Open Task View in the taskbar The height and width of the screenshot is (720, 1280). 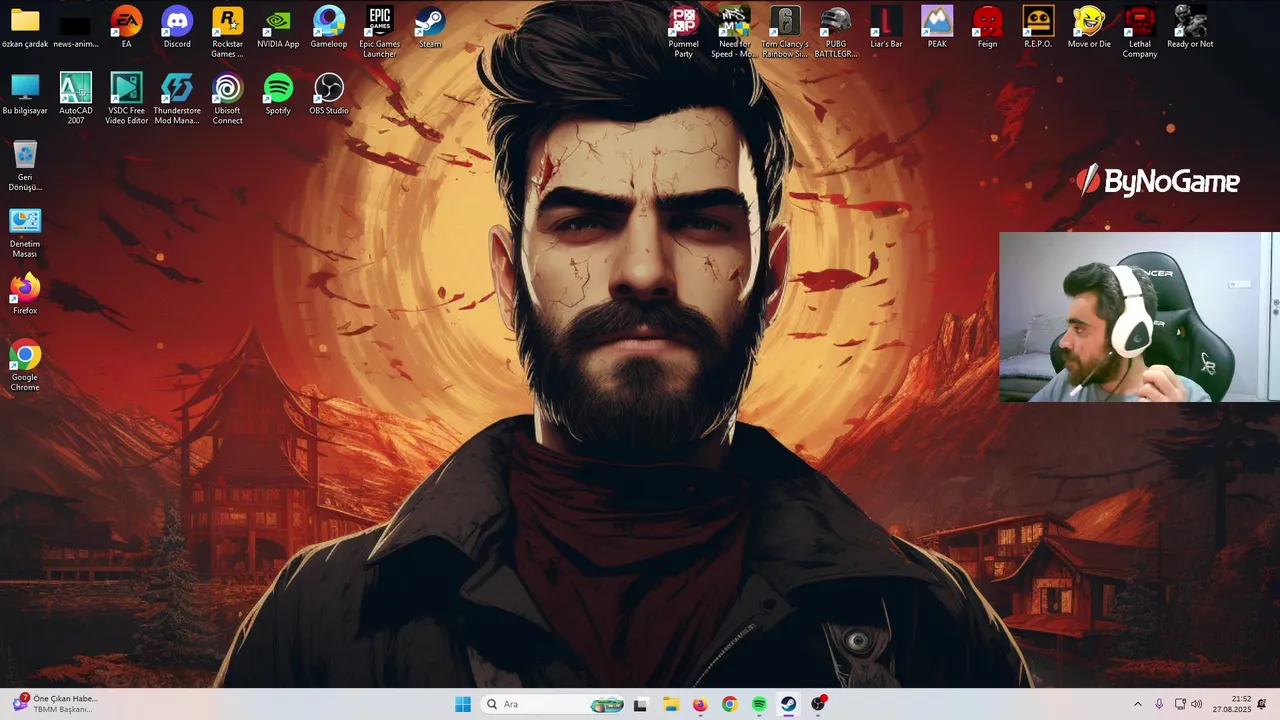point(640,704)
